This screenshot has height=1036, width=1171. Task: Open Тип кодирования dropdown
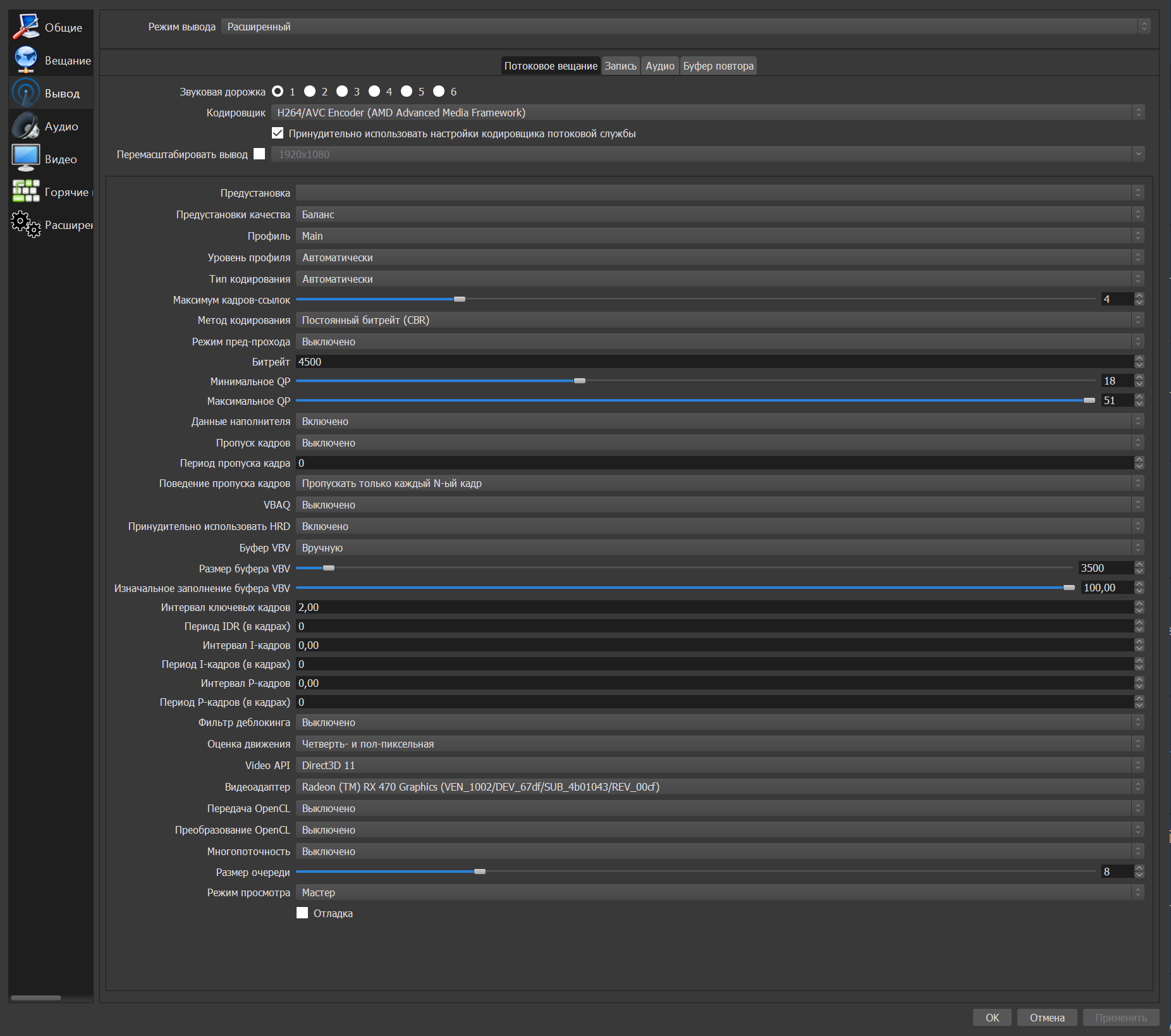[x=720, y=279]
